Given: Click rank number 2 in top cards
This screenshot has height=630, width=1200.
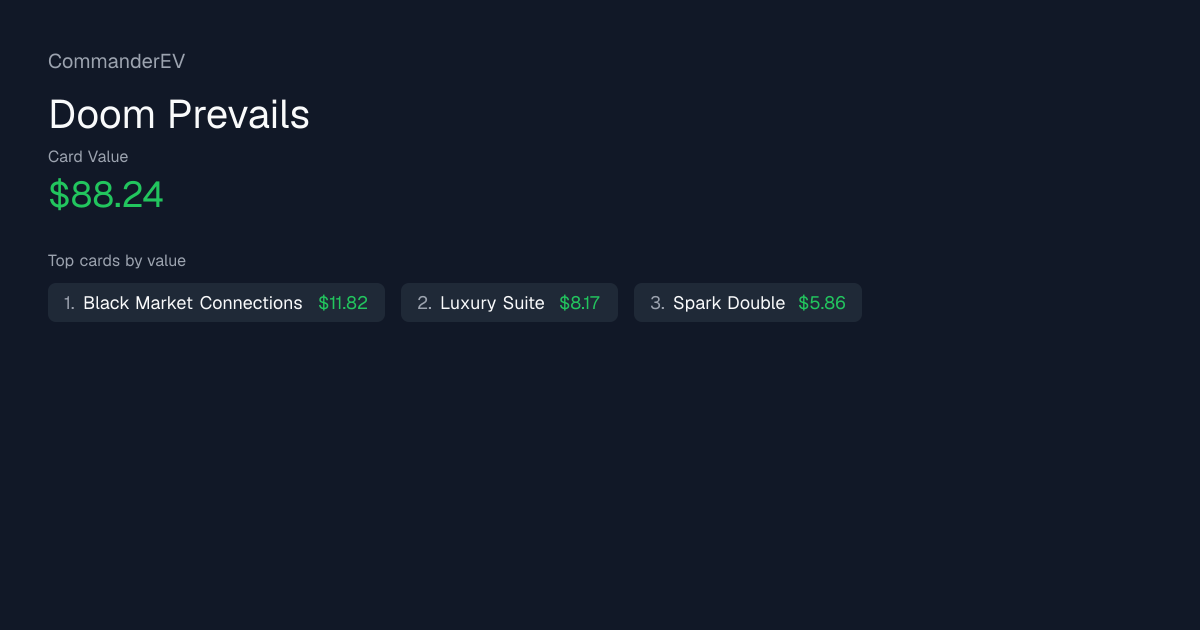Looking at the screenshot, I should coord(424,303).
